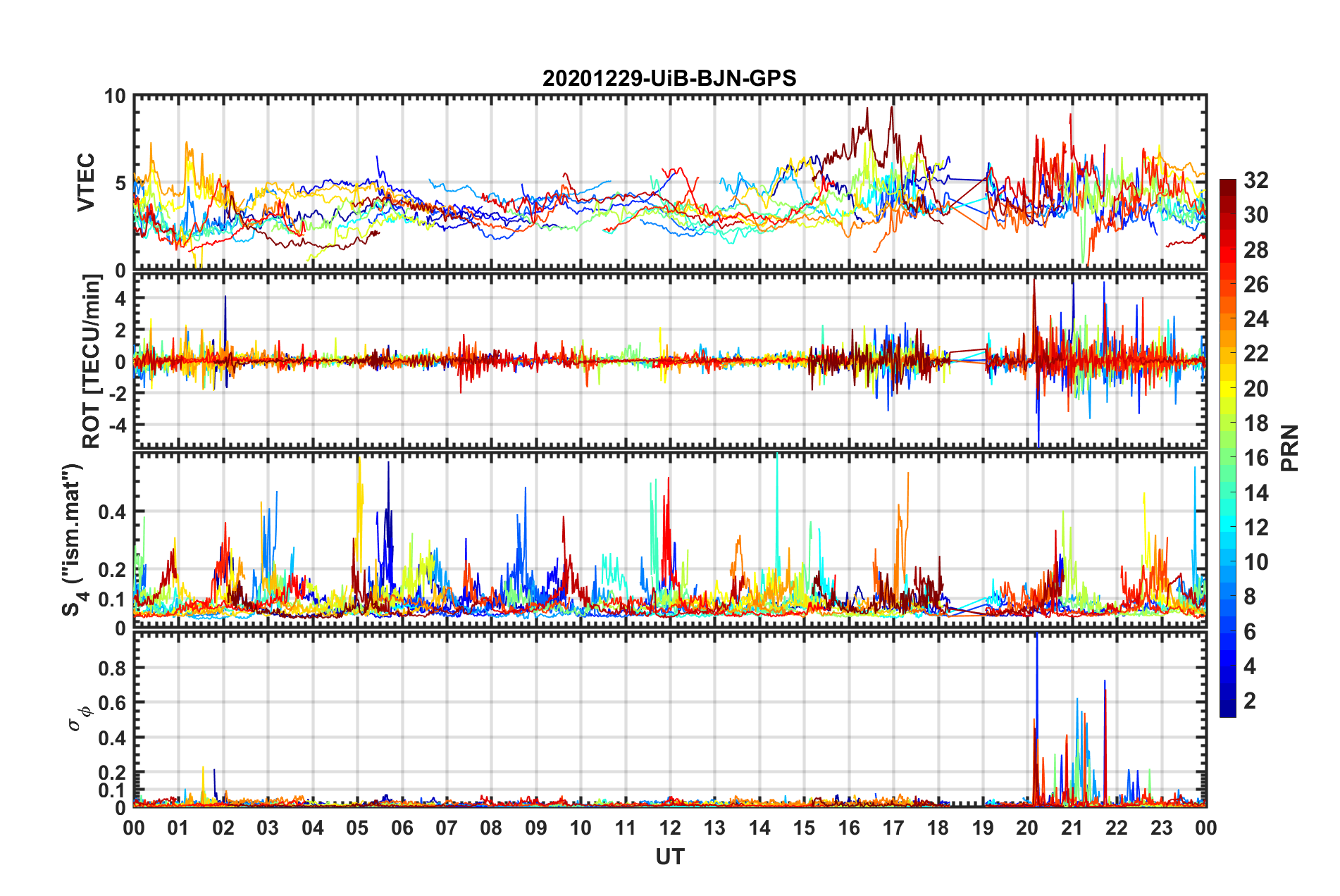
Task: Click the x-axis tick label 20
Action: tap(1027, 828)
